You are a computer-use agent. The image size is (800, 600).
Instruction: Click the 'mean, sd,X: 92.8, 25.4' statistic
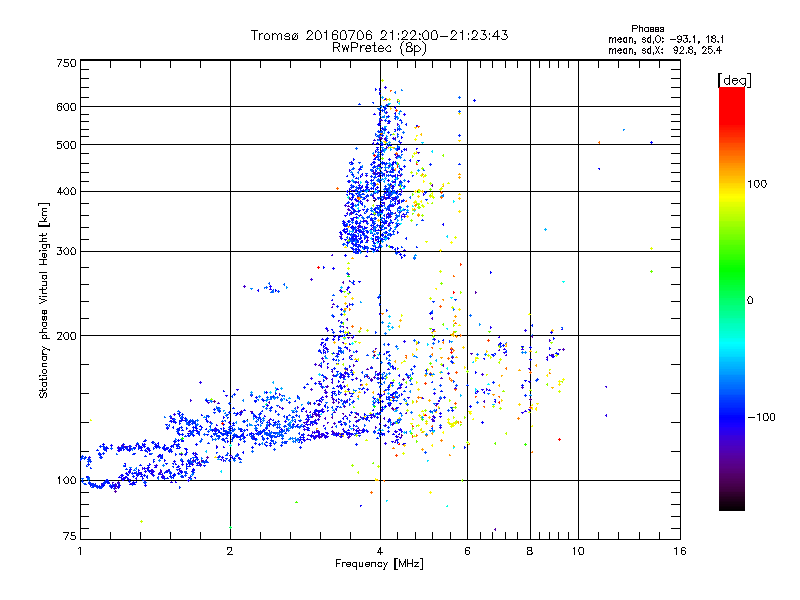pyautogui.click(x=665, y=50)
